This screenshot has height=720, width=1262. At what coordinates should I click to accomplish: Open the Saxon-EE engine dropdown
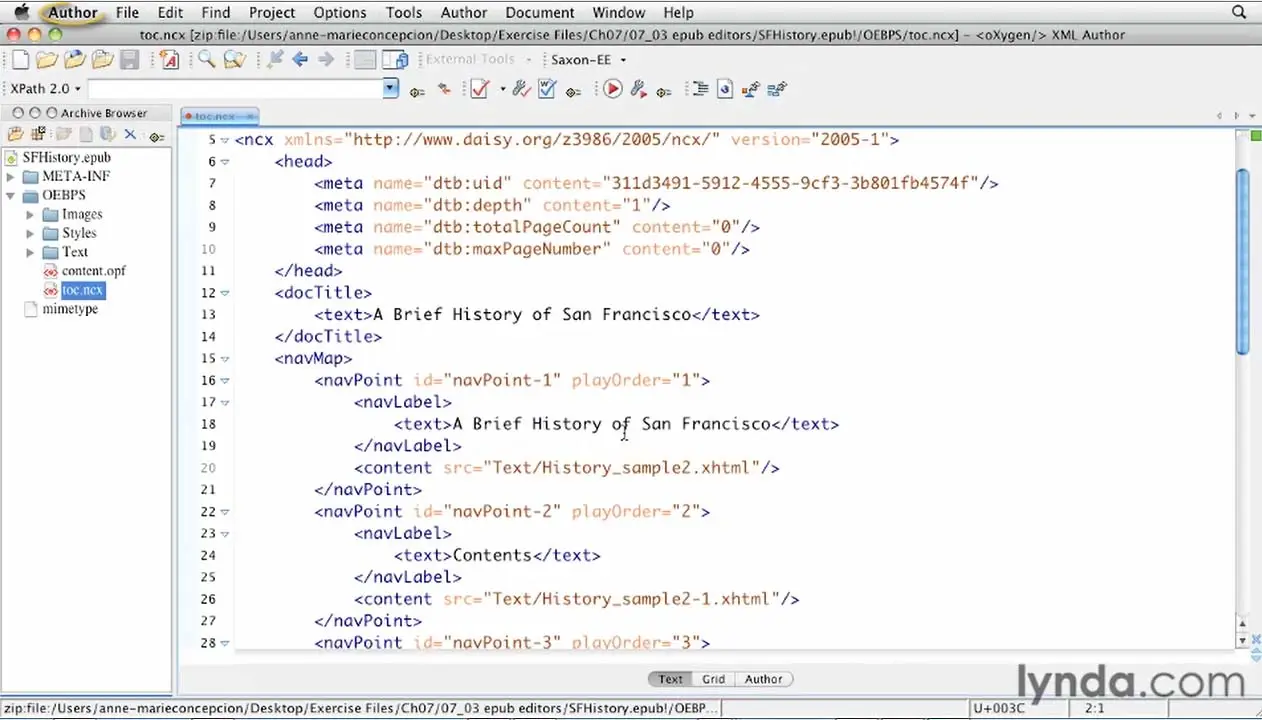tap(586, 60)
